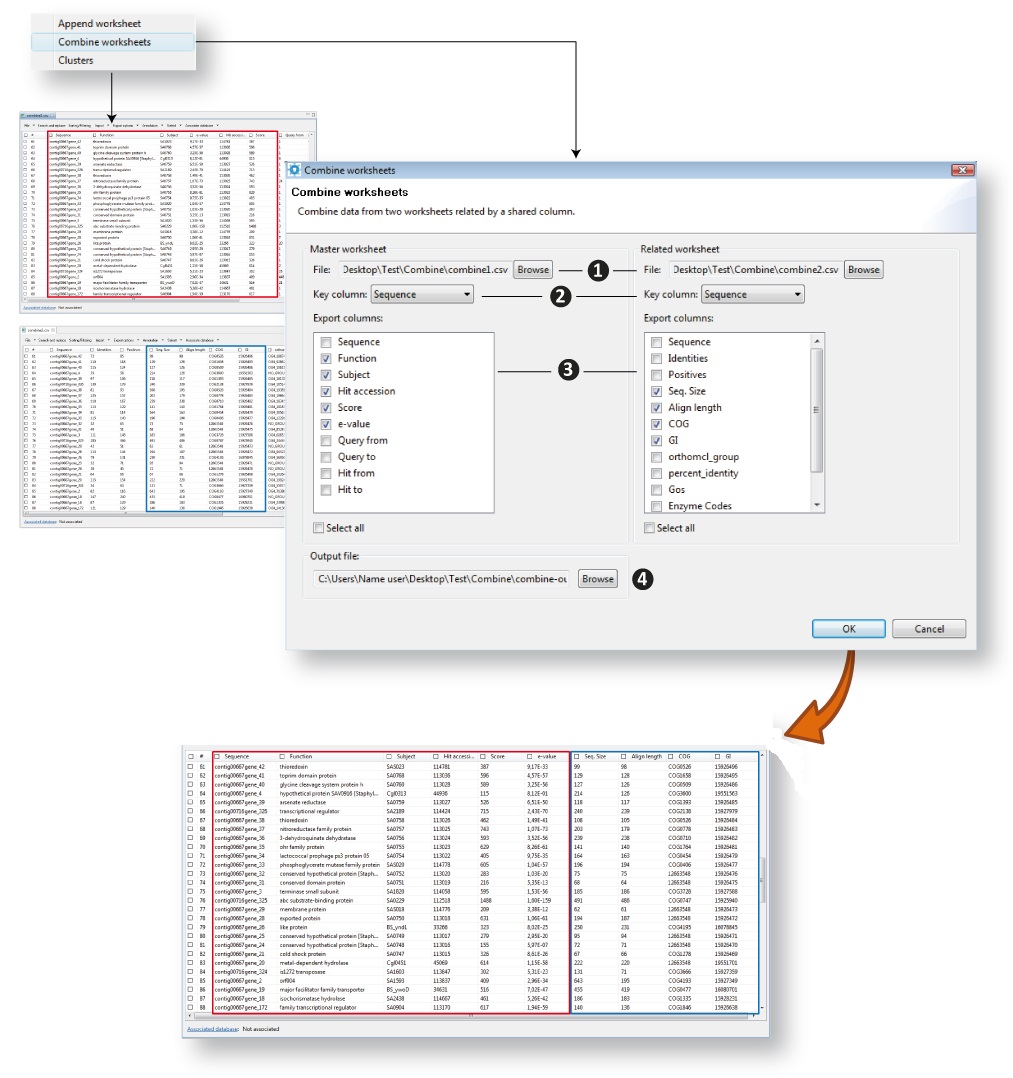The image size is (1013, 1078).
Task: Check the Query from export column
Action: click(326, 440)
